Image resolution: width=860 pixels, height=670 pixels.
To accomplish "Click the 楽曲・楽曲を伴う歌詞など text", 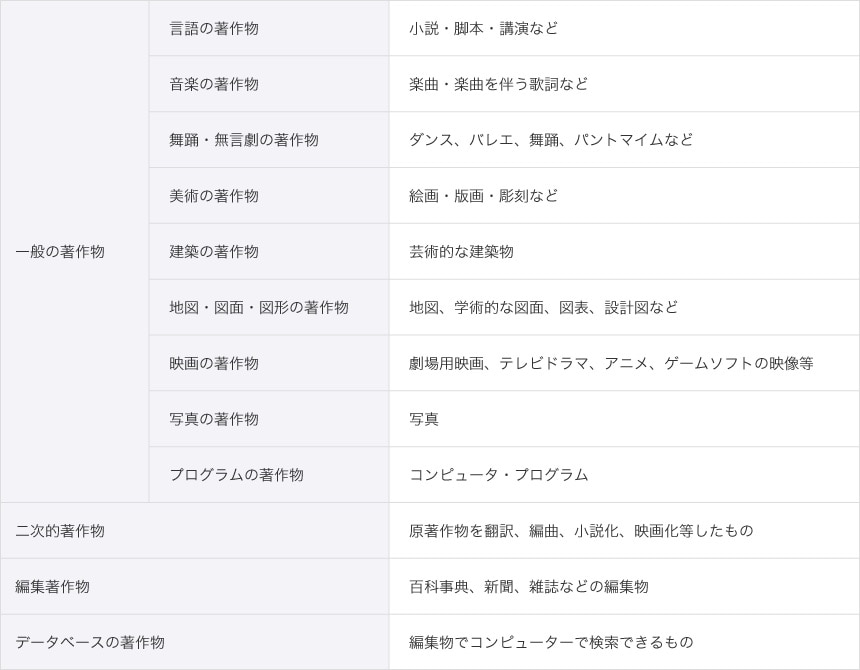I will (x=498, y=84).
